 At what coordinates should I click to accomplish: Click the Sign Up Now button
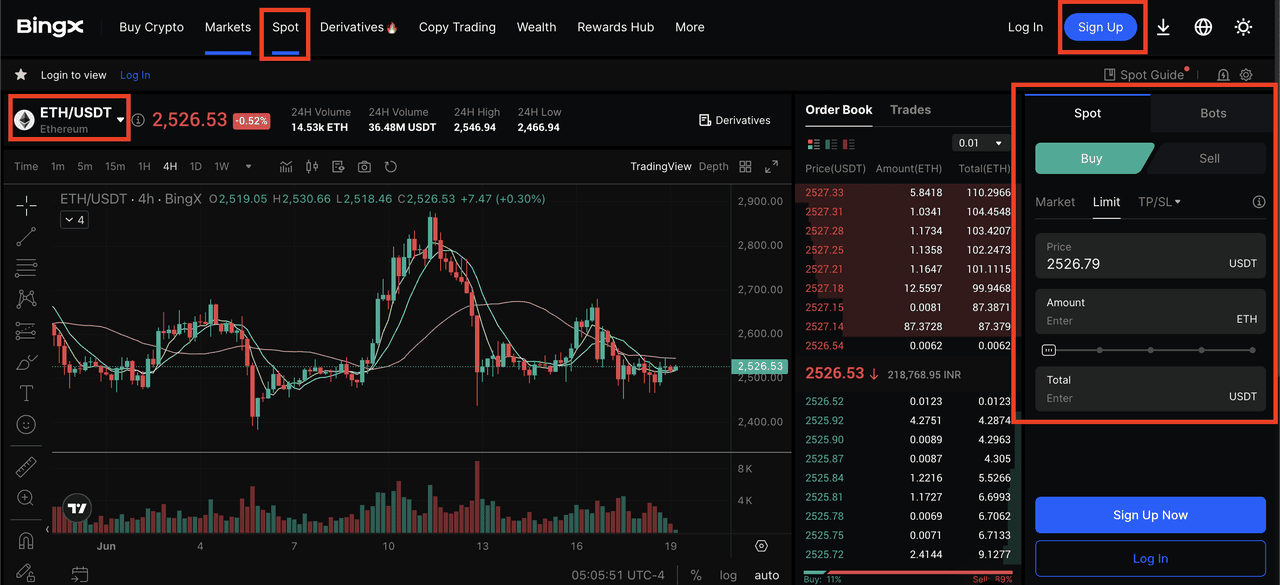coord(1150,515)
